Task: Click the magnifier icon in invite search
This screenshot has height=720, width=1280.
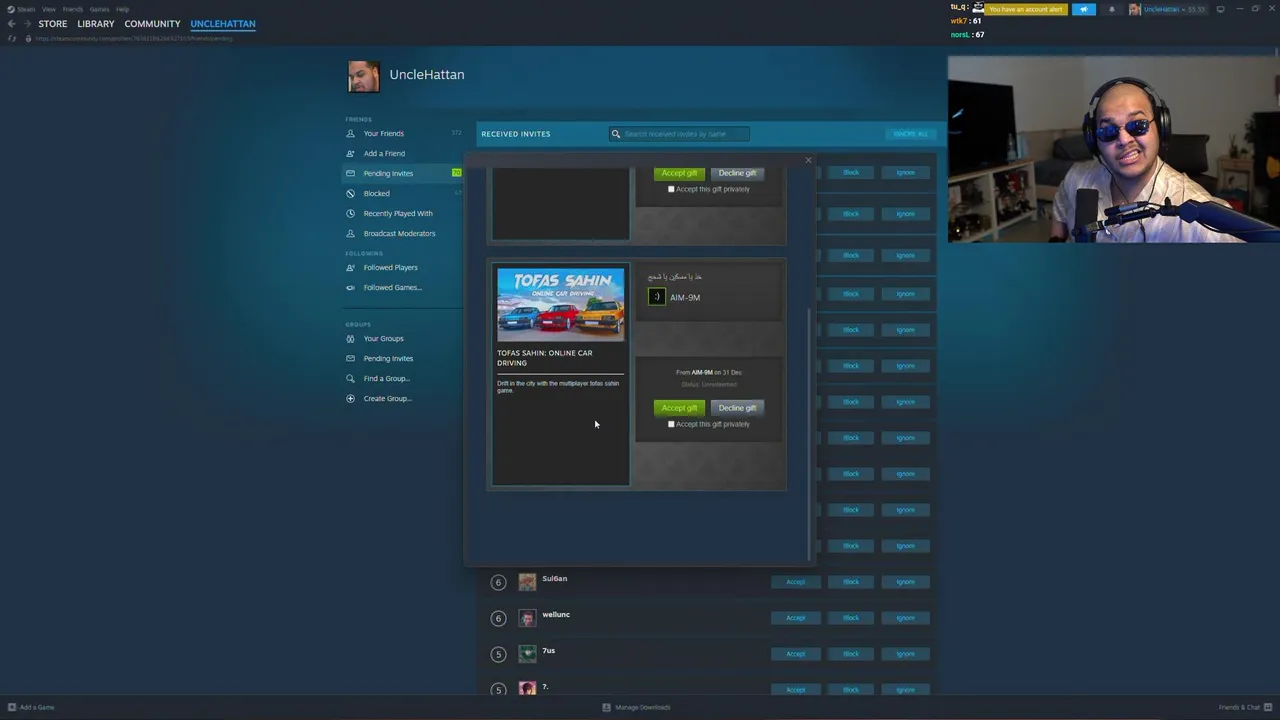Action: (x=616, y=134)
